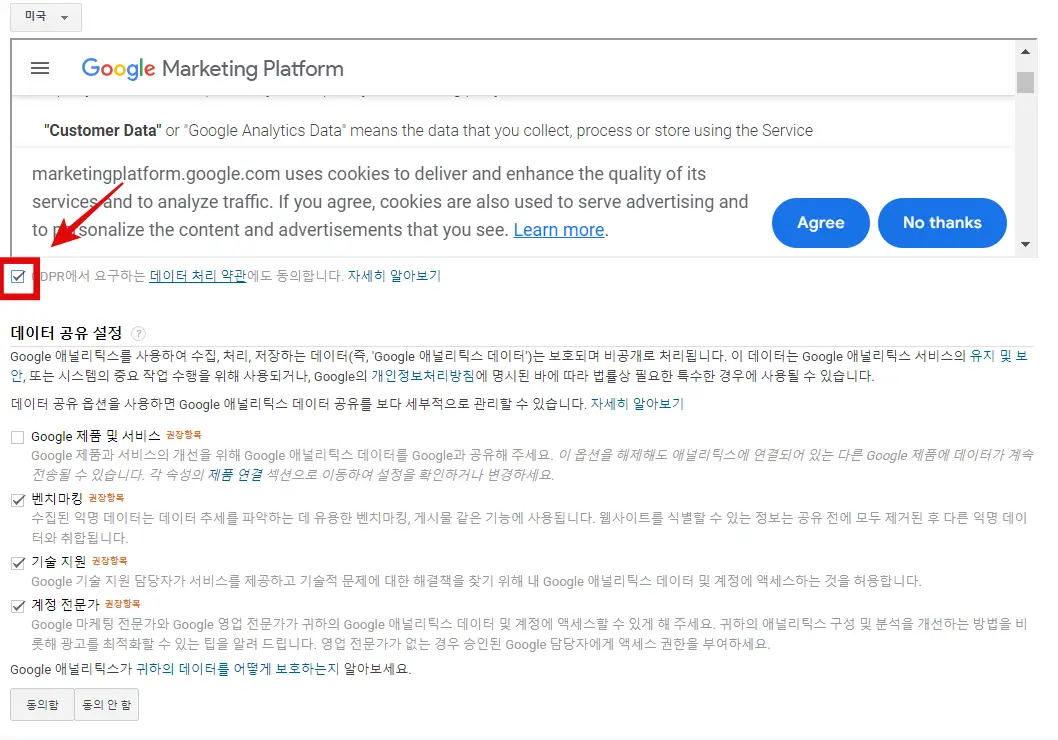This screenshot has width=1058, height=740.
Task: Click the Agree cookies button
Action: [820, 223]
